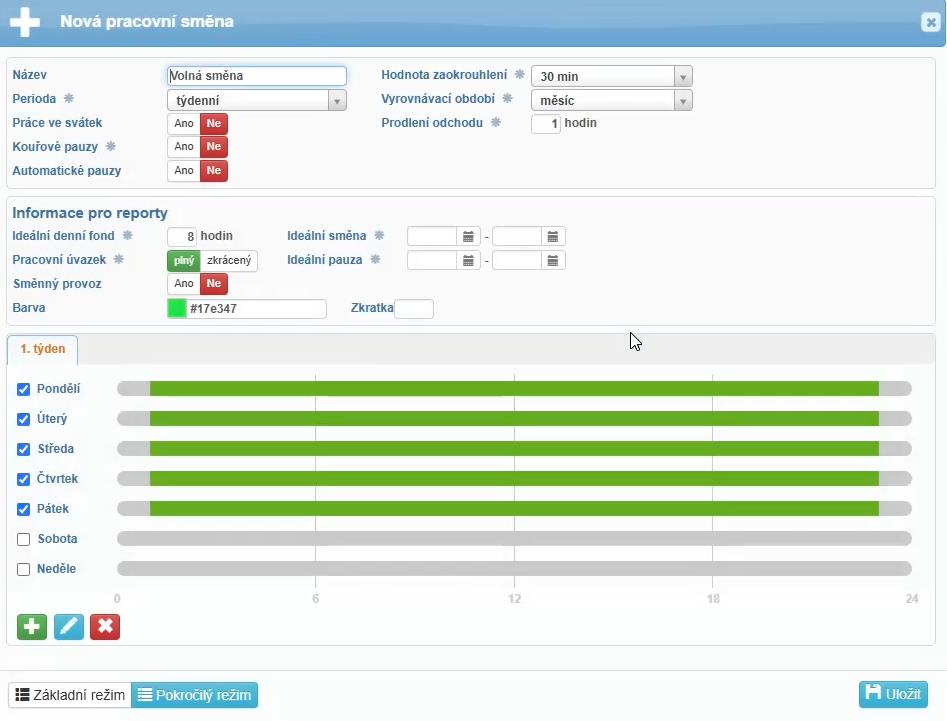Save the shift with Uložit

point(893,694)
